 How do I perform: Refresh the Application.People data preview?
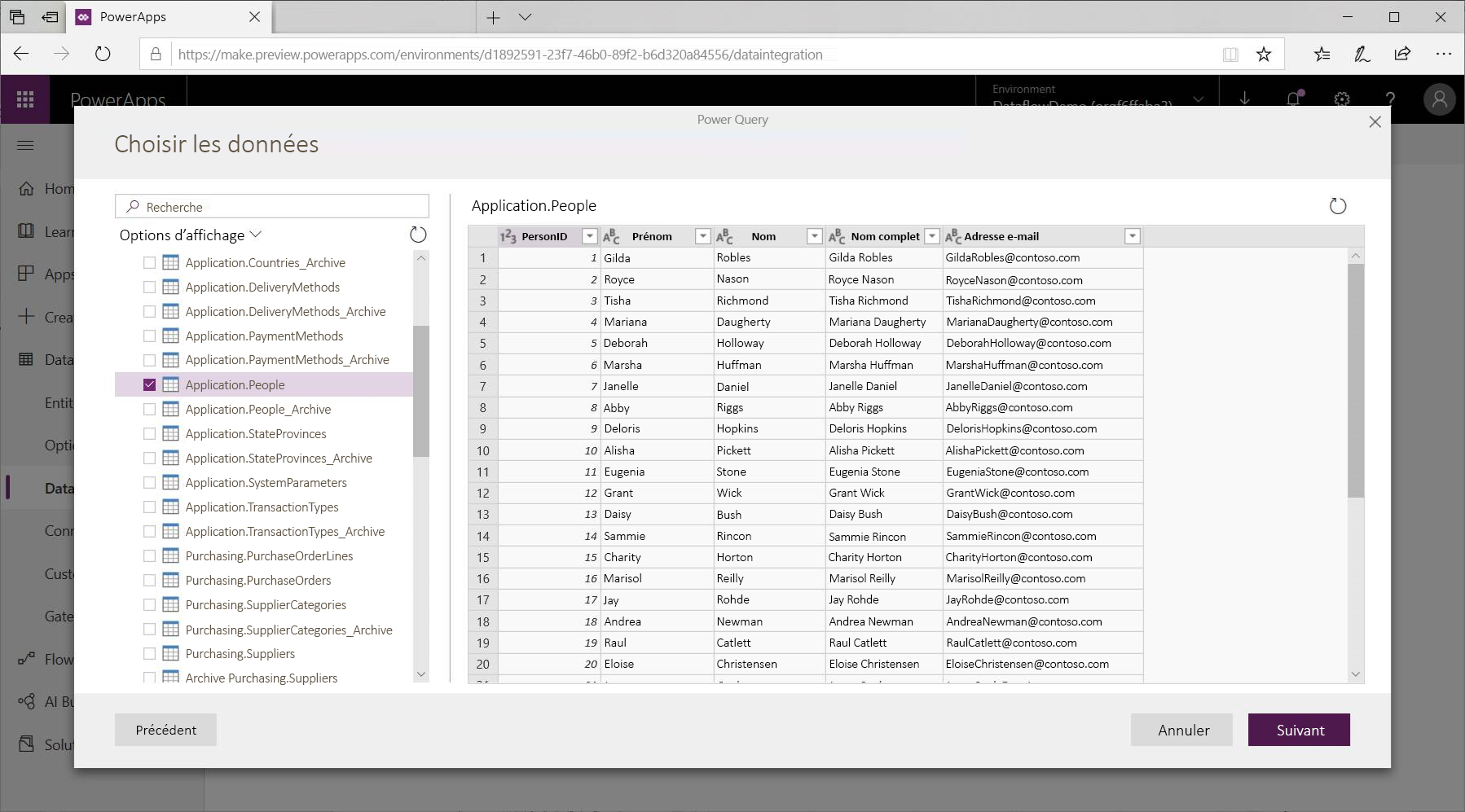point(1338,206)
